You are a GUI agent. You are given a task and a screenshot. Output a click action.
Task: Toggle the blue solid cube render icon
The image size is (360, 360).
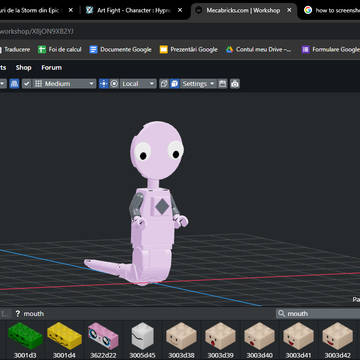175,84
